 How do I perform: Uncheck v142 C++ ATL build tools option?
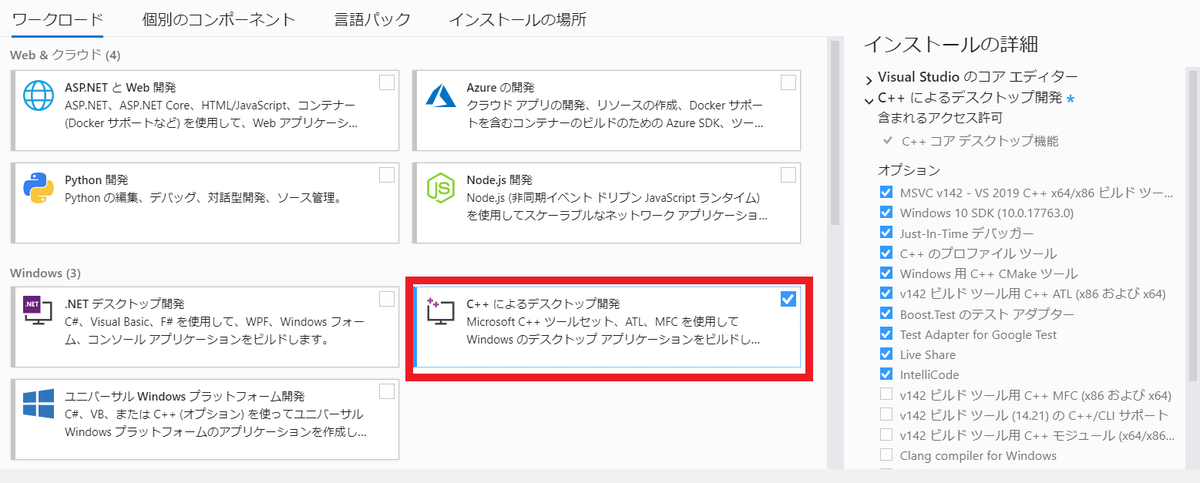click(x=886, y=293)
